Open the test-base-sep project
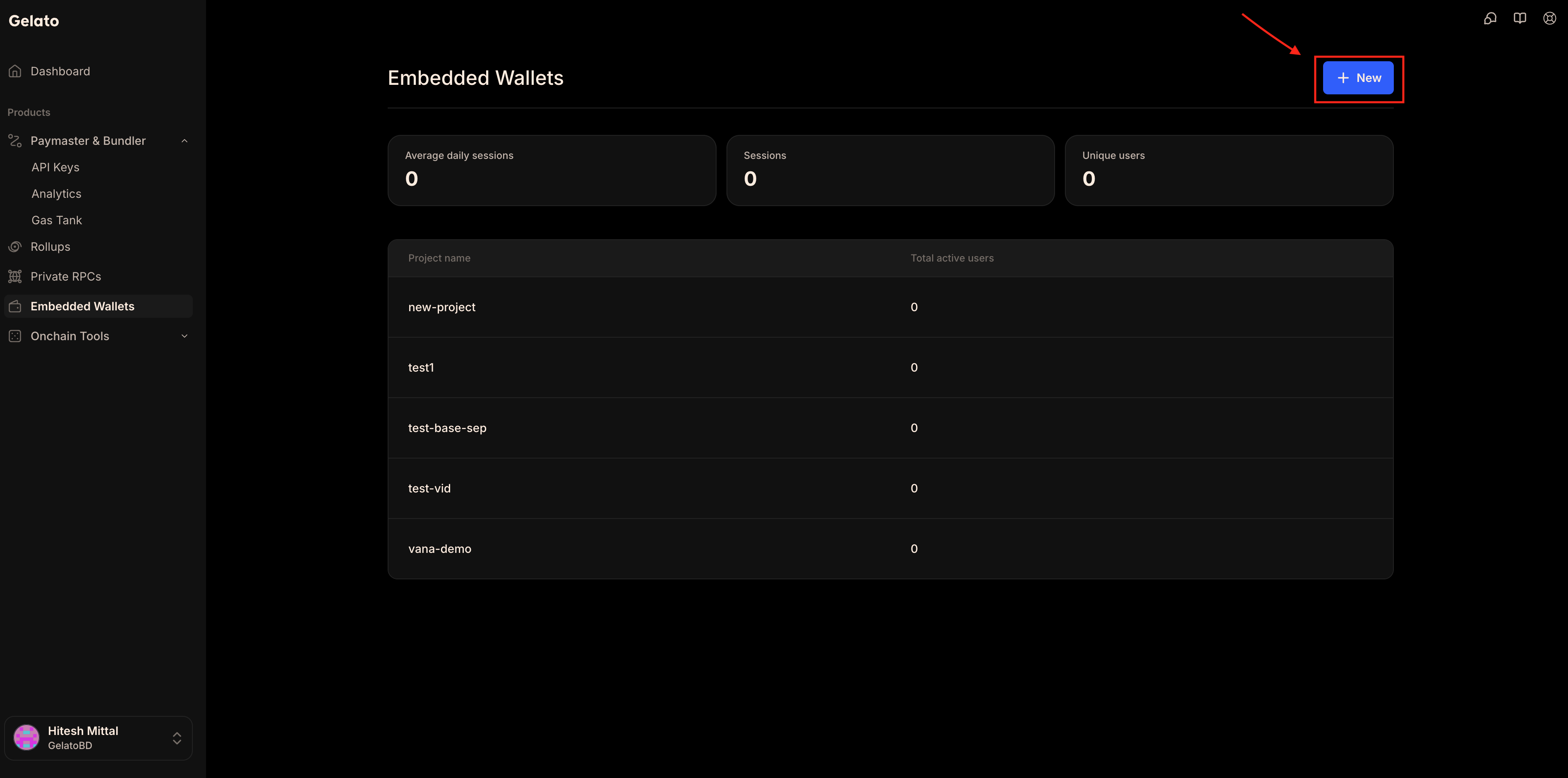This screenshot has height=778, width=1568. pos(890,428)
